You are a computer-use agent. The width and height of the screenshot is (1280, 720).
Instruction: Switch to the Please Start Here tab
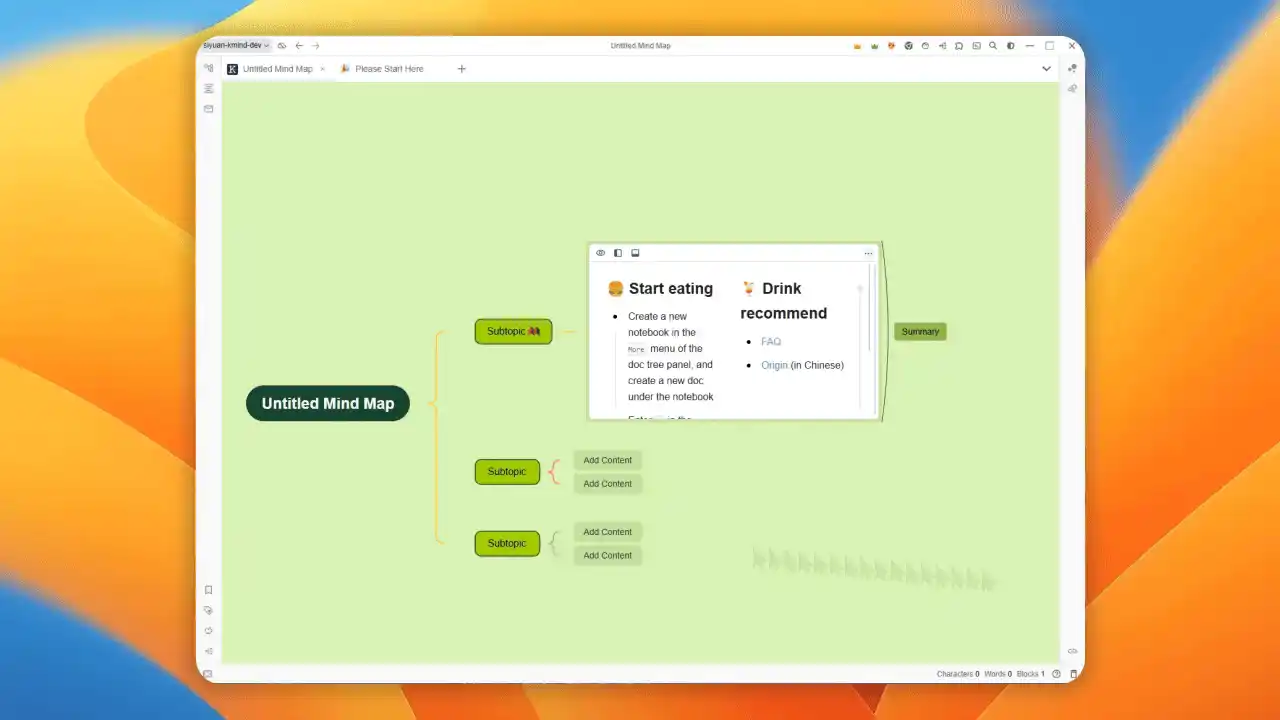click(382, 69)
